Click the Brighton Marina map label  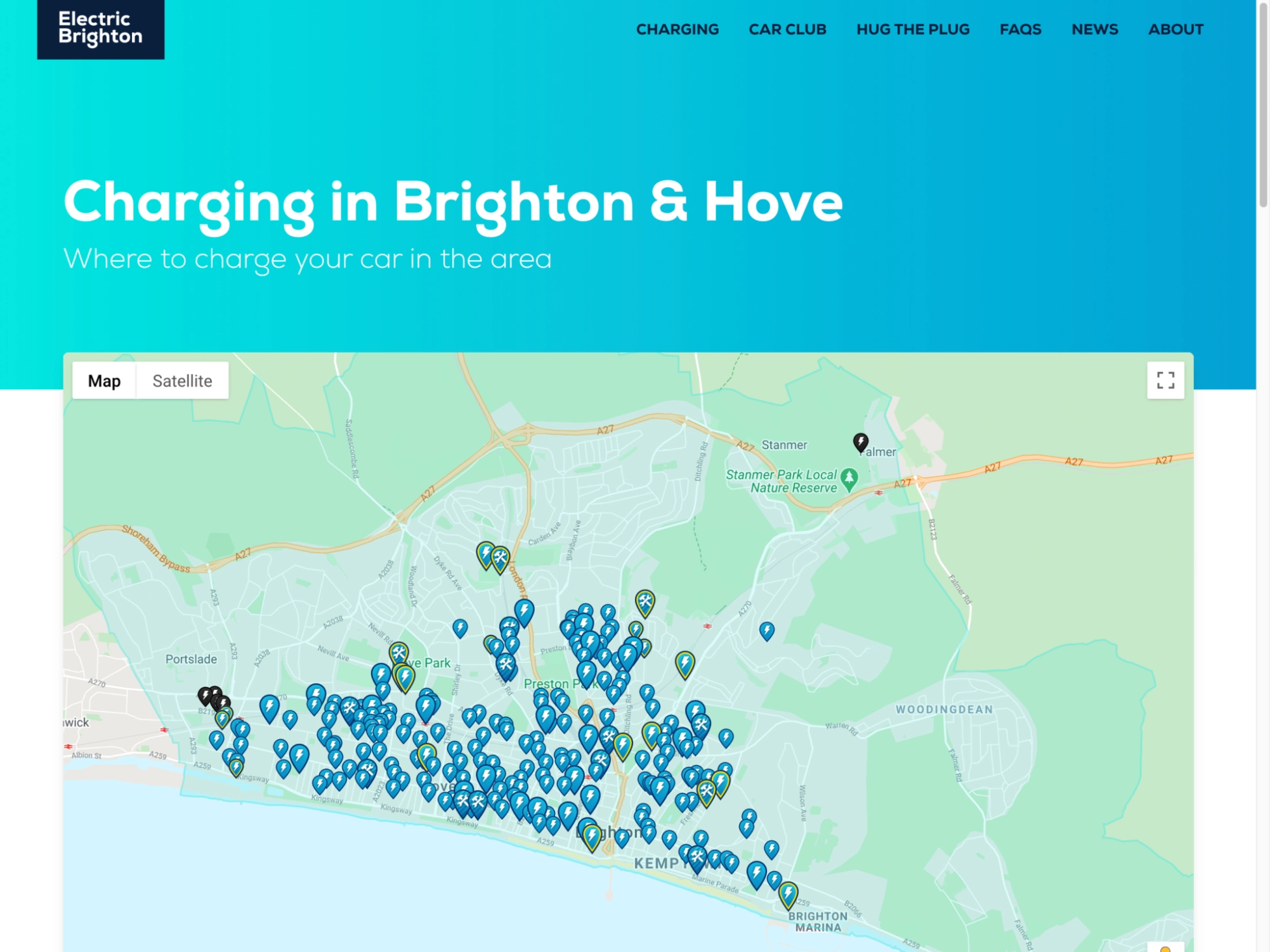click(x=818, y=921)
